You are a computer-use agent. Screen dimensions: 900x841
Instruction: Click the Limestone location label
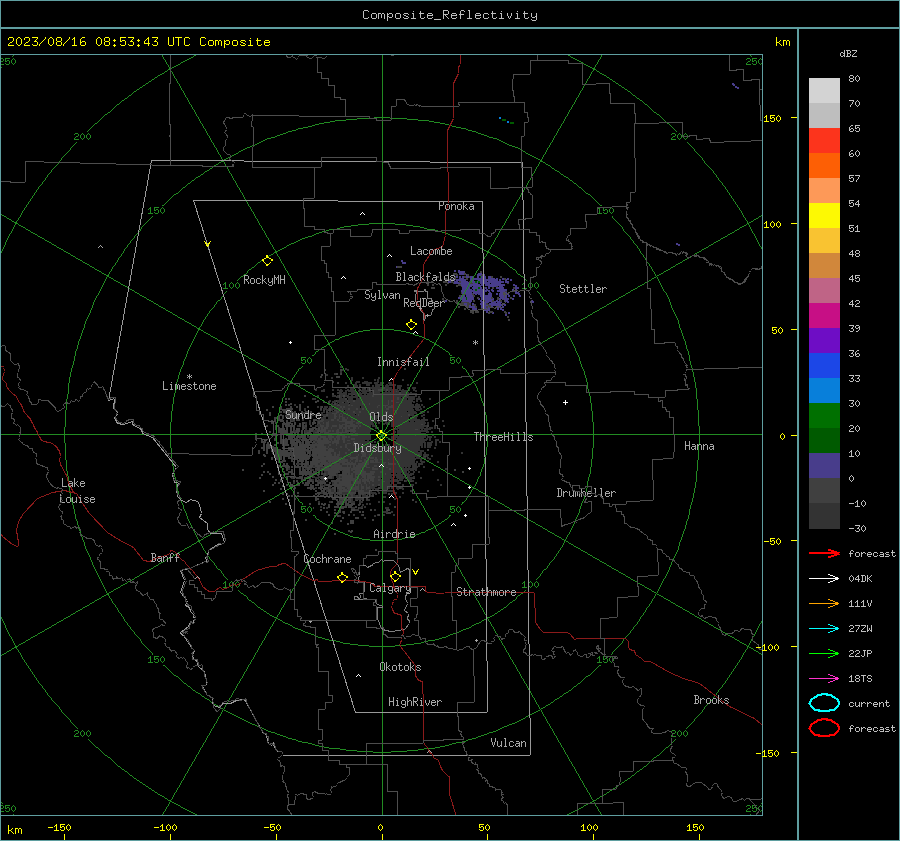189,386
